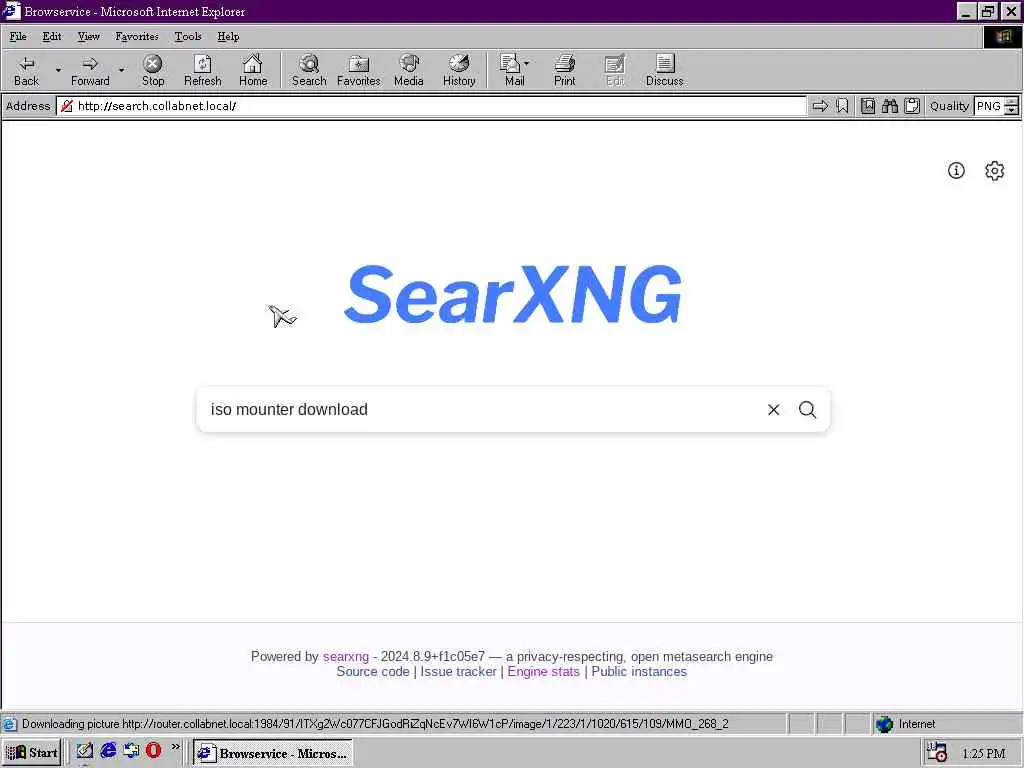Step Quality down with the spinner down arrow

pyautogui.click(x=1012, y=110)
